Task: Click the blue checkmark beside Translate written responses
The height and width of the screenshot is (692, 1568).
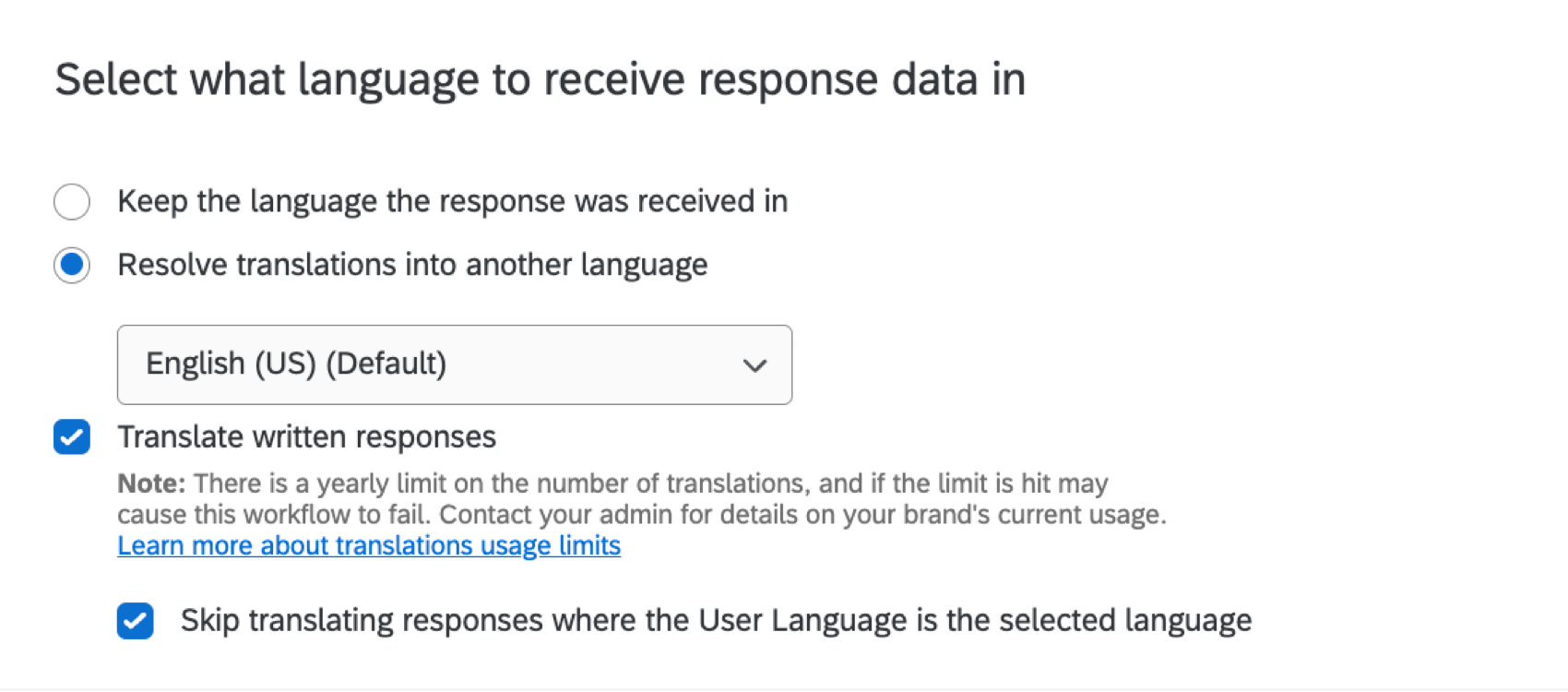Action: [x=71, y=436]
